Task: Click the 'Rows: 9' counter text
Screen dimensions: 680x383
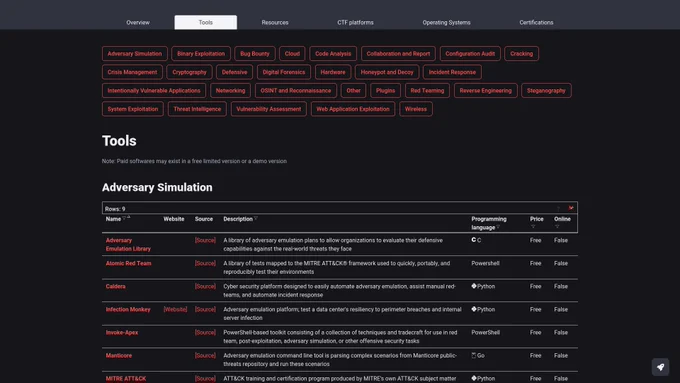Action: click(x=115, y=209)
